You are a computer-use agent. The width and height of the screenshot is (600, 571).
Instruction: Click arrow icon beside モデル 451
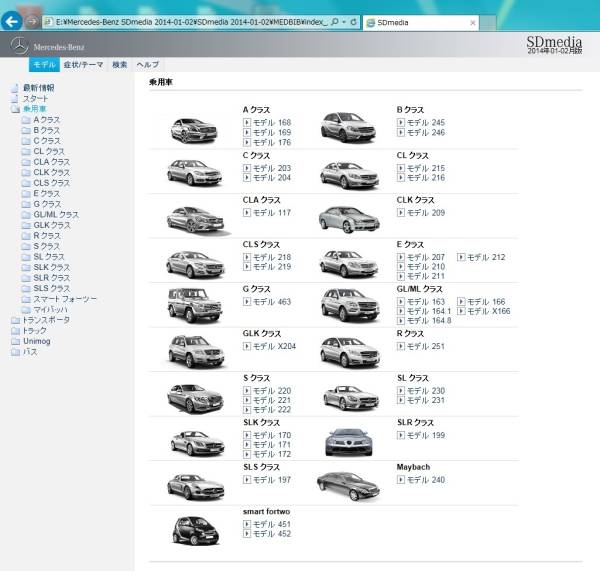(247, 524)
